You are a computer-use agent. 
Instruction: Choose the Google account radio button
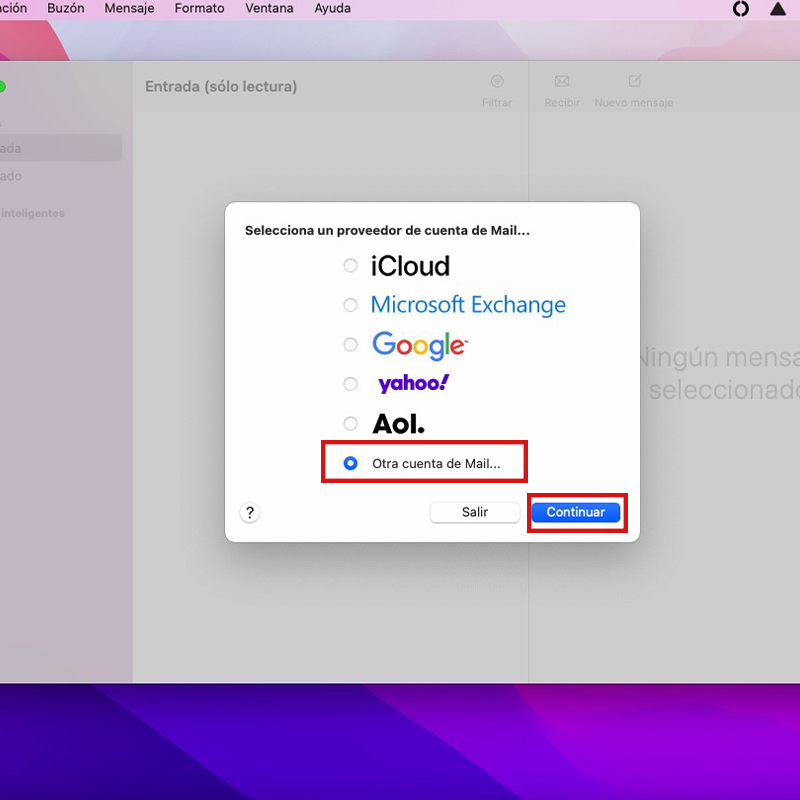[x=350, y=345]
